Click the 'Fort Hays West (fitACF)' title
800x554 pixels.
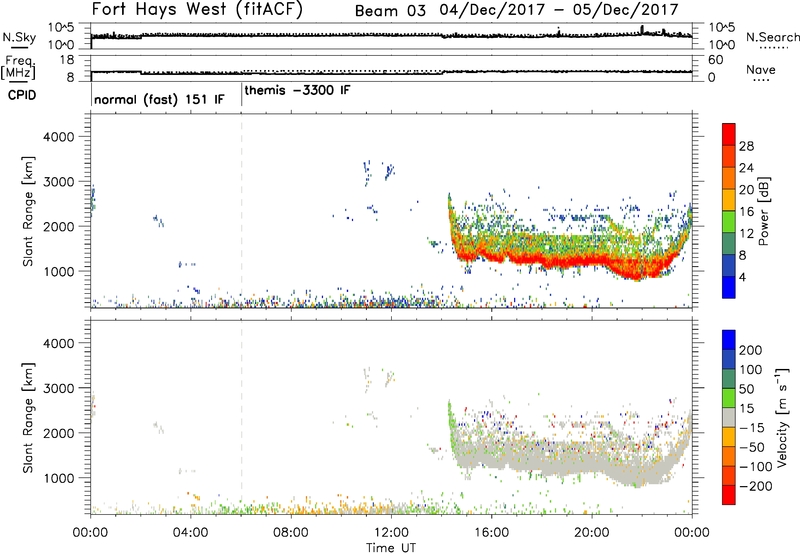coord(197,9)
